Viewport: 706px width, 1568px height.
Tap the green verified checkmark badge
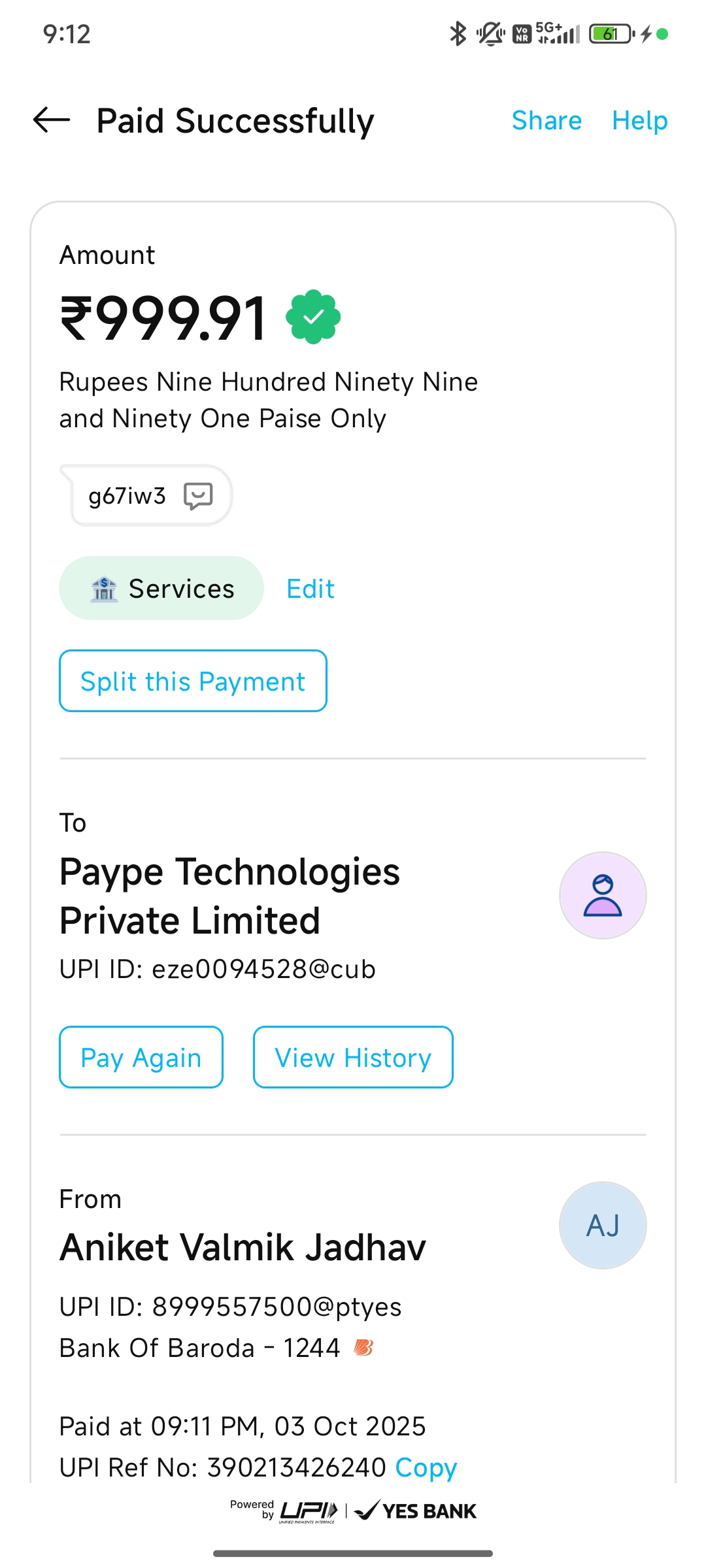[x=313, y=317]
